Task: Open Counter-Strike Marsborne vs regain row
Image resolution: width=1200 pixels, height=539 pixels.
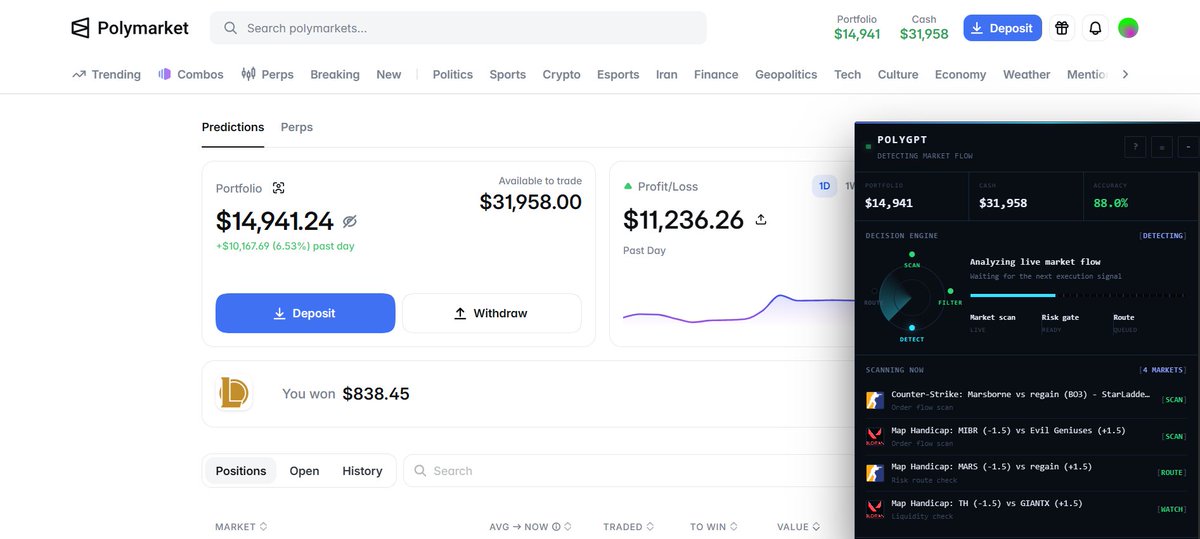Action: click(x=1026, y=400)
